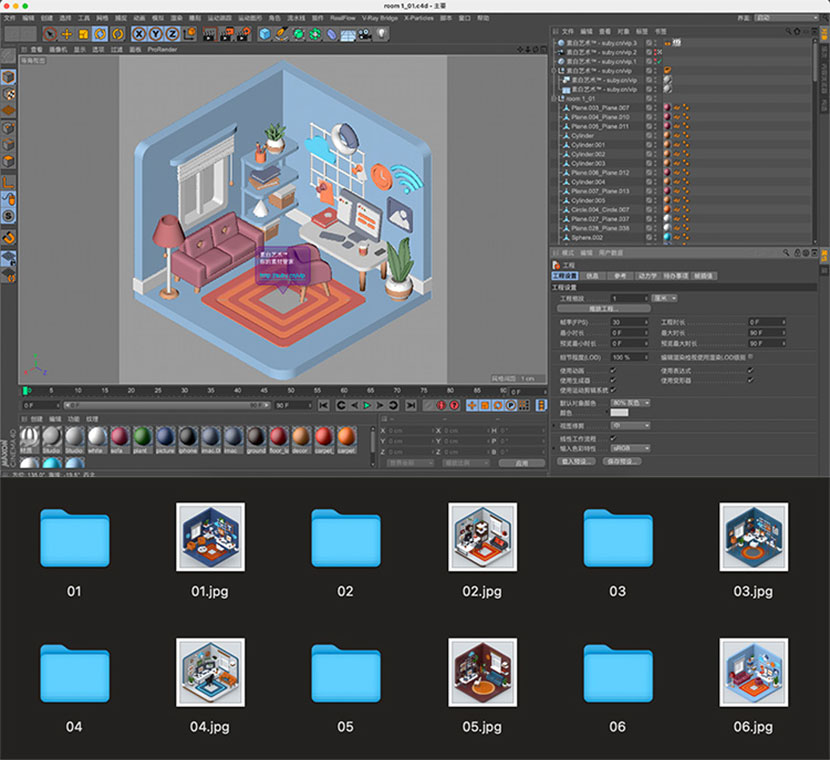Collapse the room 1_01 object tree
The image size is (830, 760).
click(555, 98)
